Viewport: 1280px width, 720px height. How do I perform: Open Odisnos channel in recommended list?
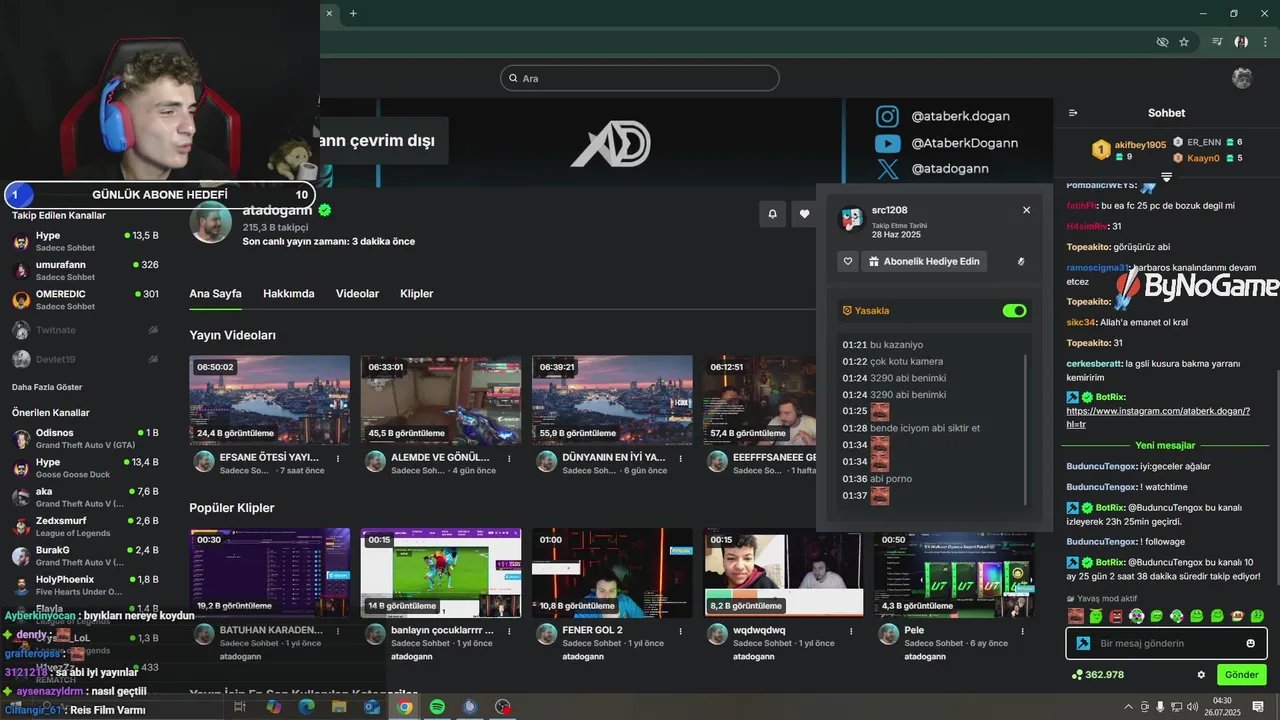point(85,438)
